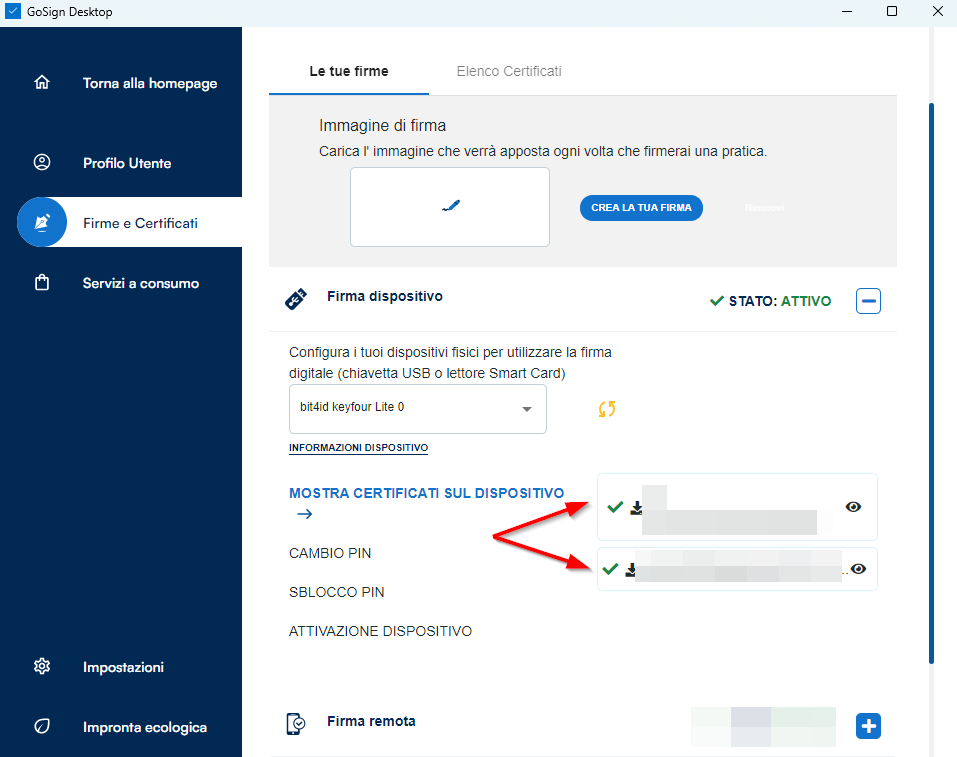
Task: Click the Servizi a consumo bag icon
Action: 42,283
